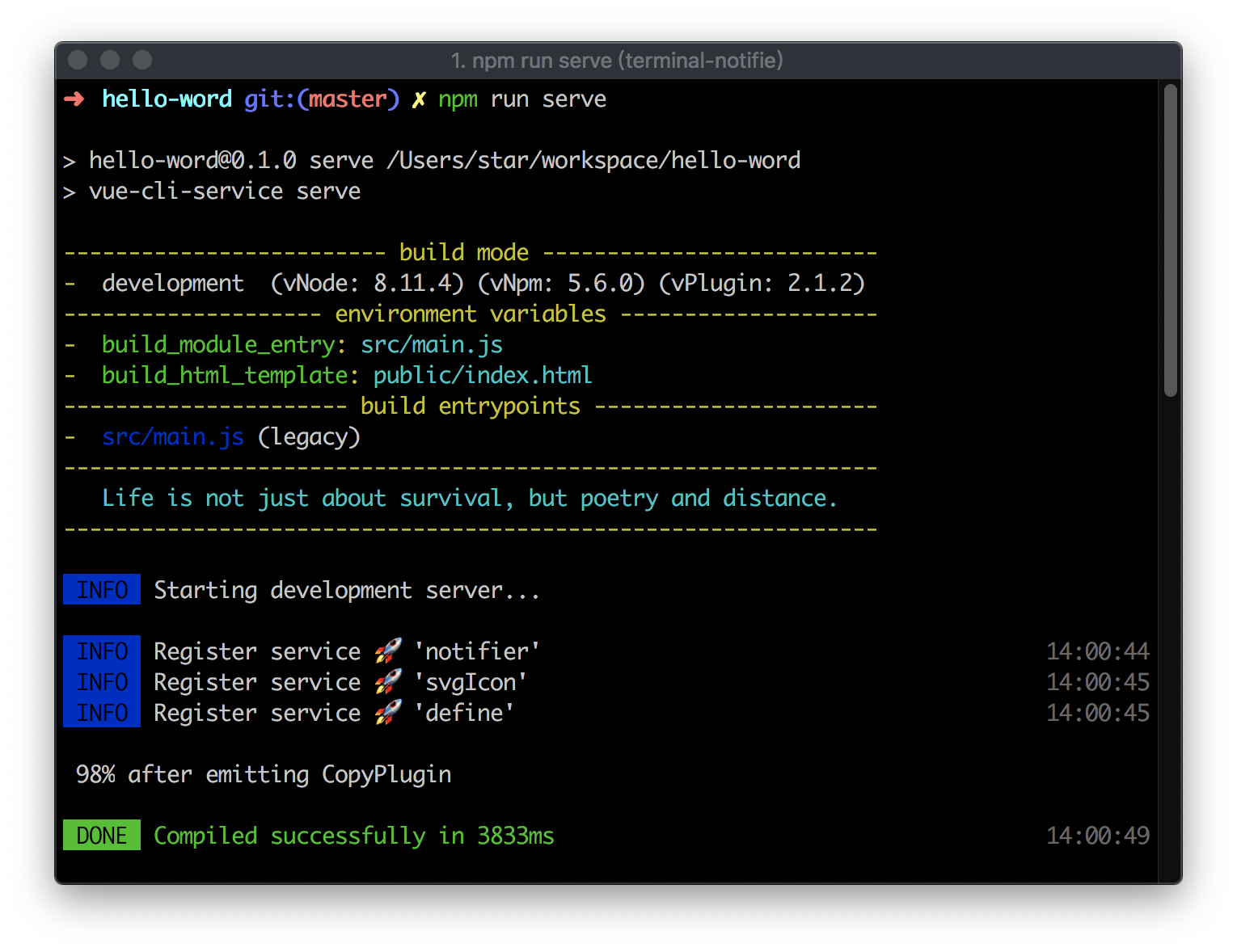
Task: Close the terminal window
Action: [78, 61]
